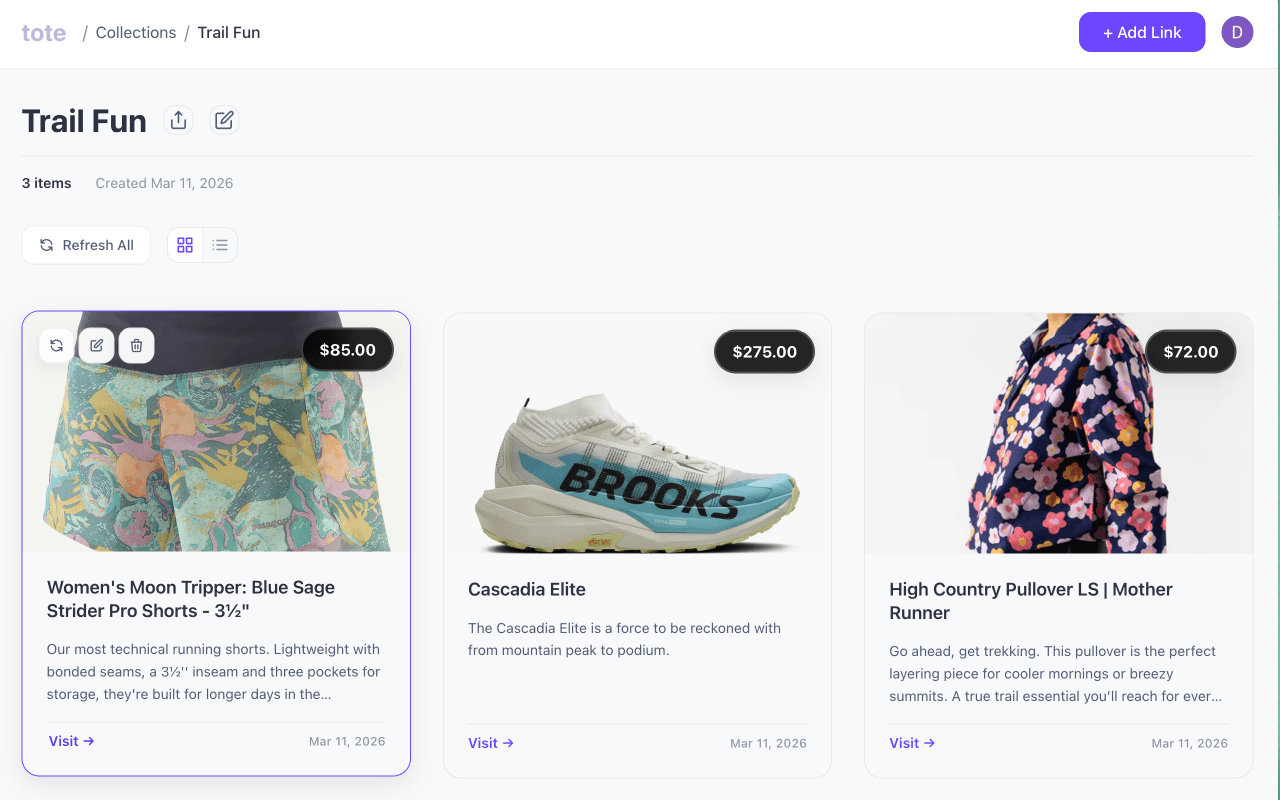Select the Trail Fun breadcrumb item
The image size is (1280, 800).
click(x=229, y=32)
